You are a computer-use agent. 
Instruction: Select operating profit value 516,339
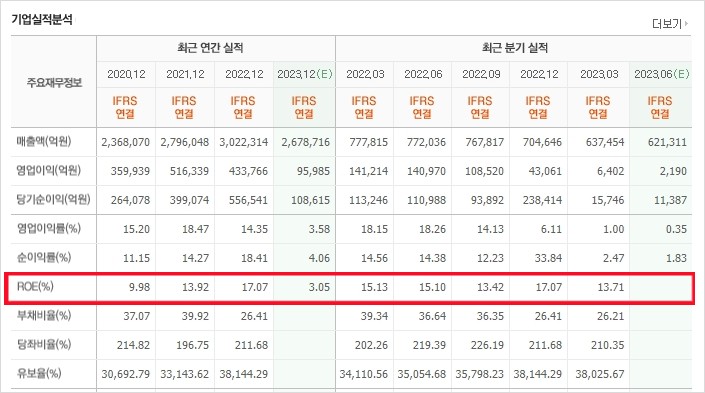[189, 171]
